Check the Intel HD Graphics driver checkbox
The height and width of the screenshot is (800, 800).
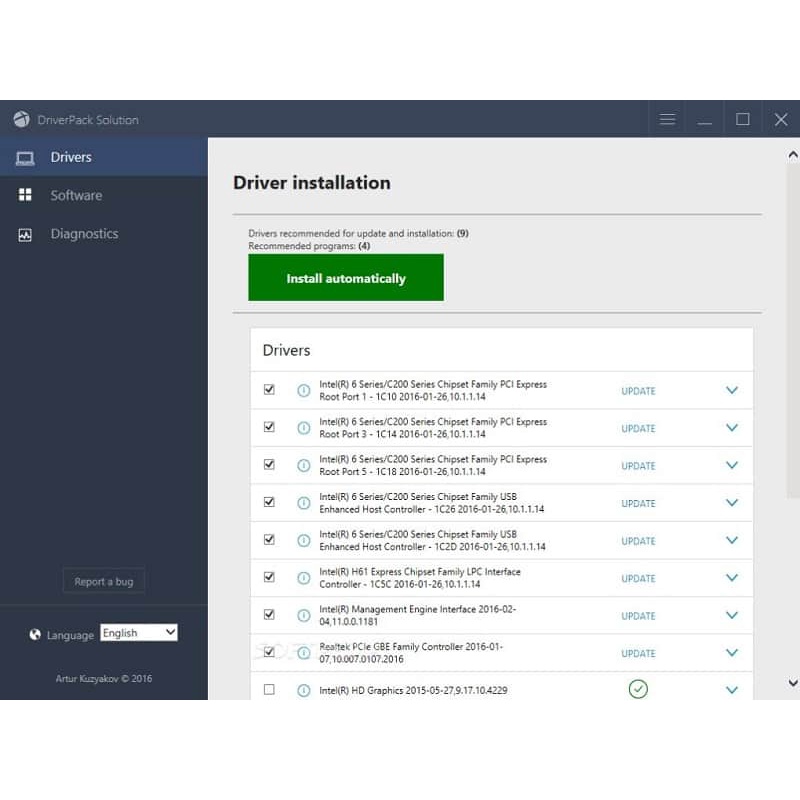(269, 689)
